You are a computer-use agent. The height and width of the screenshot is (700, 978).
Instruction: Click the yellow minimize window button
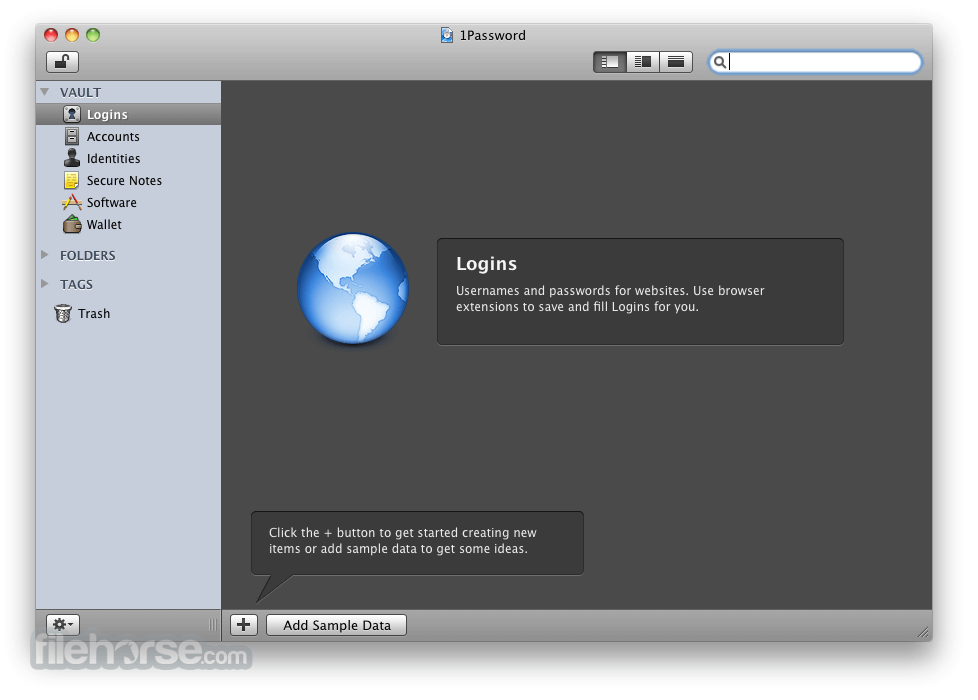pos(72,35)
